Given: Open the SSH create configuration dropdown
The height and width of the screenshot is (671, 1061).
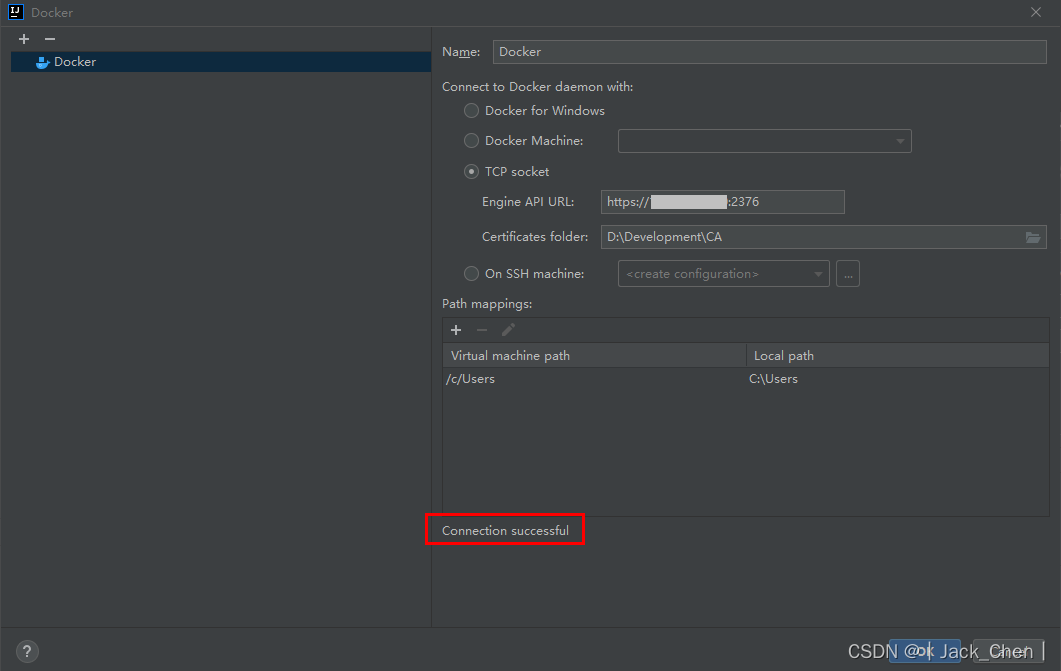Looking at the screenshot, I should click(x=723, y=273).
